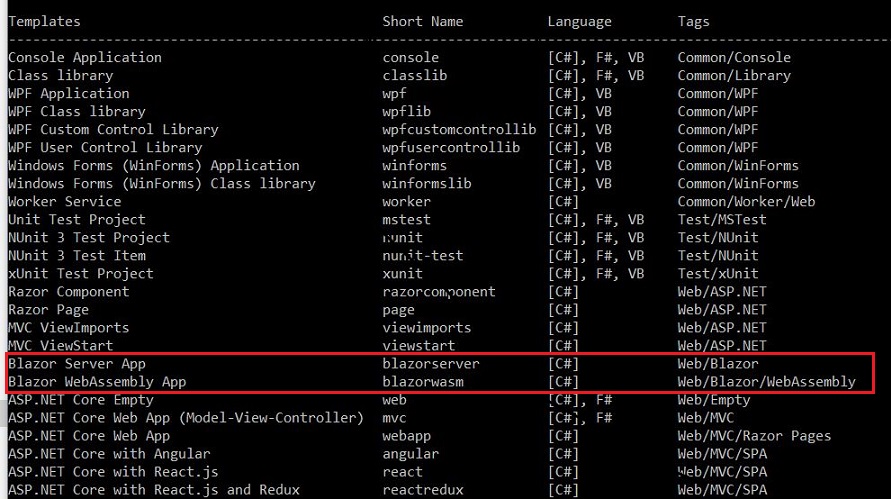Click the "Test/xUnit" tag
Viewport: 891px width, 499px height.
[718, 274]
